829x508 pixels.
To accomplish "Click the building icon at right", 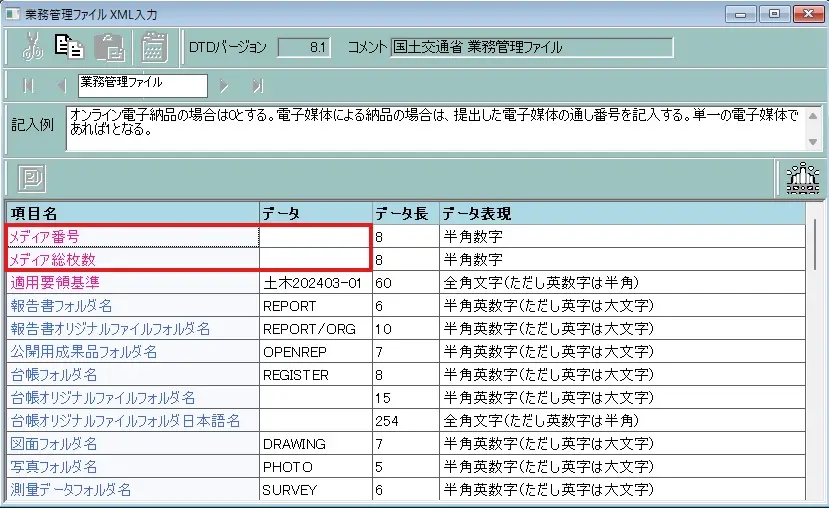I will pyautogui.click(x=802, y=177).
